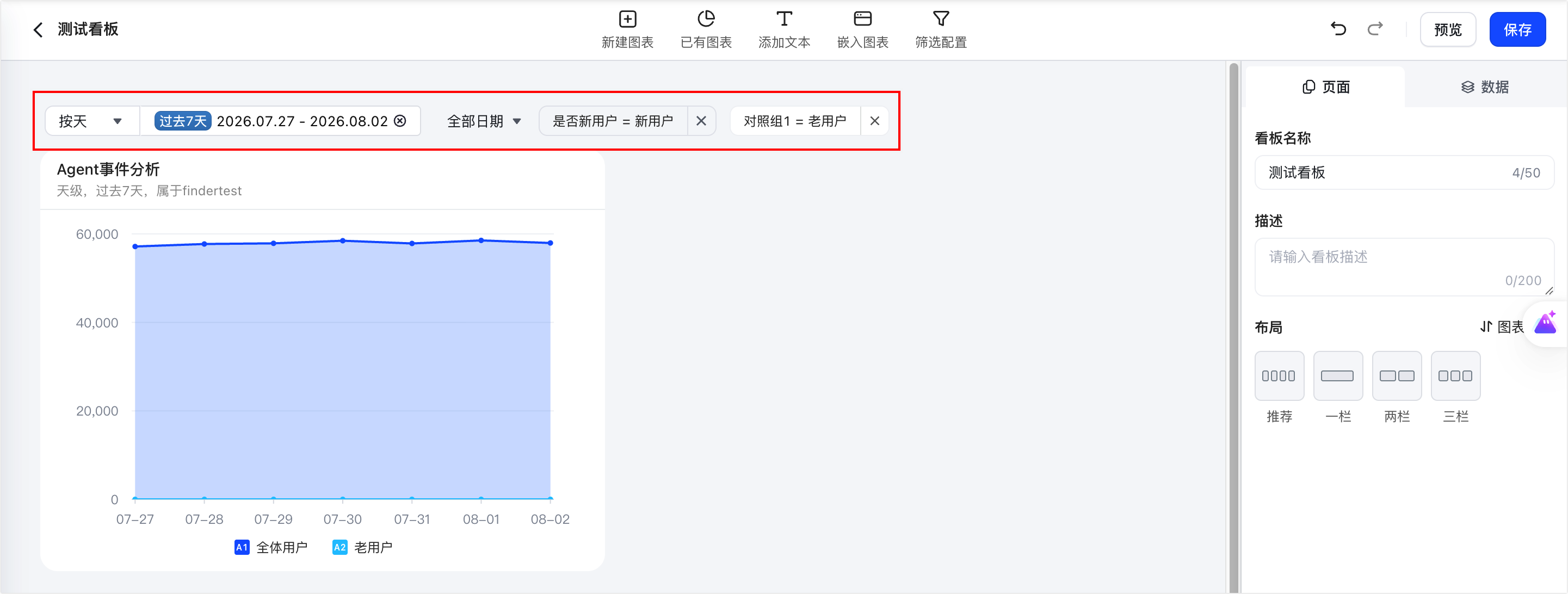Choose the 三栏 three-column layout
Viewport: 1568px width, 594px height.
pos(1455,375)
